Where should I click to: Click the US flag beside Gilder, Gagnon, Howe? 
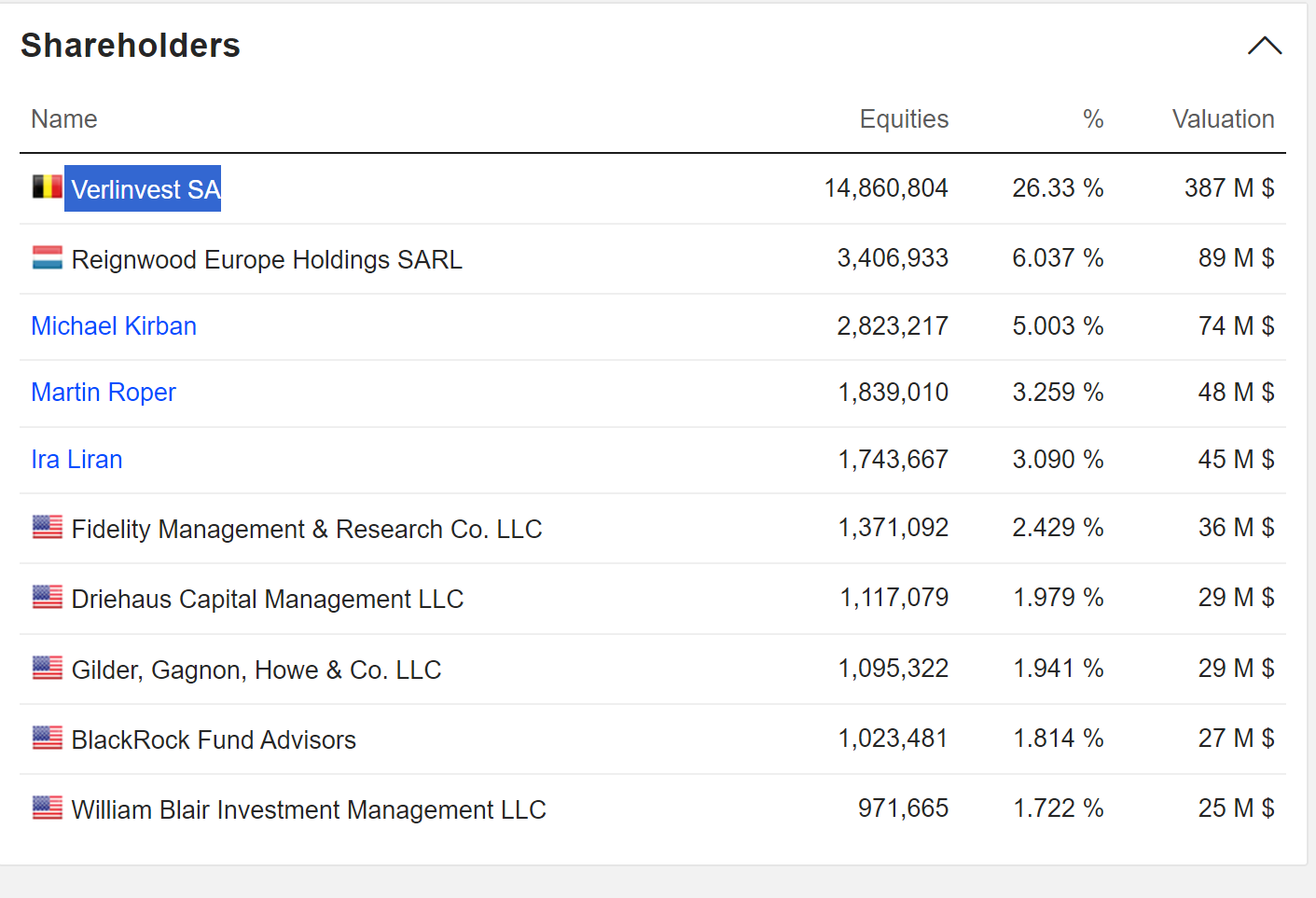coord(48,668)
